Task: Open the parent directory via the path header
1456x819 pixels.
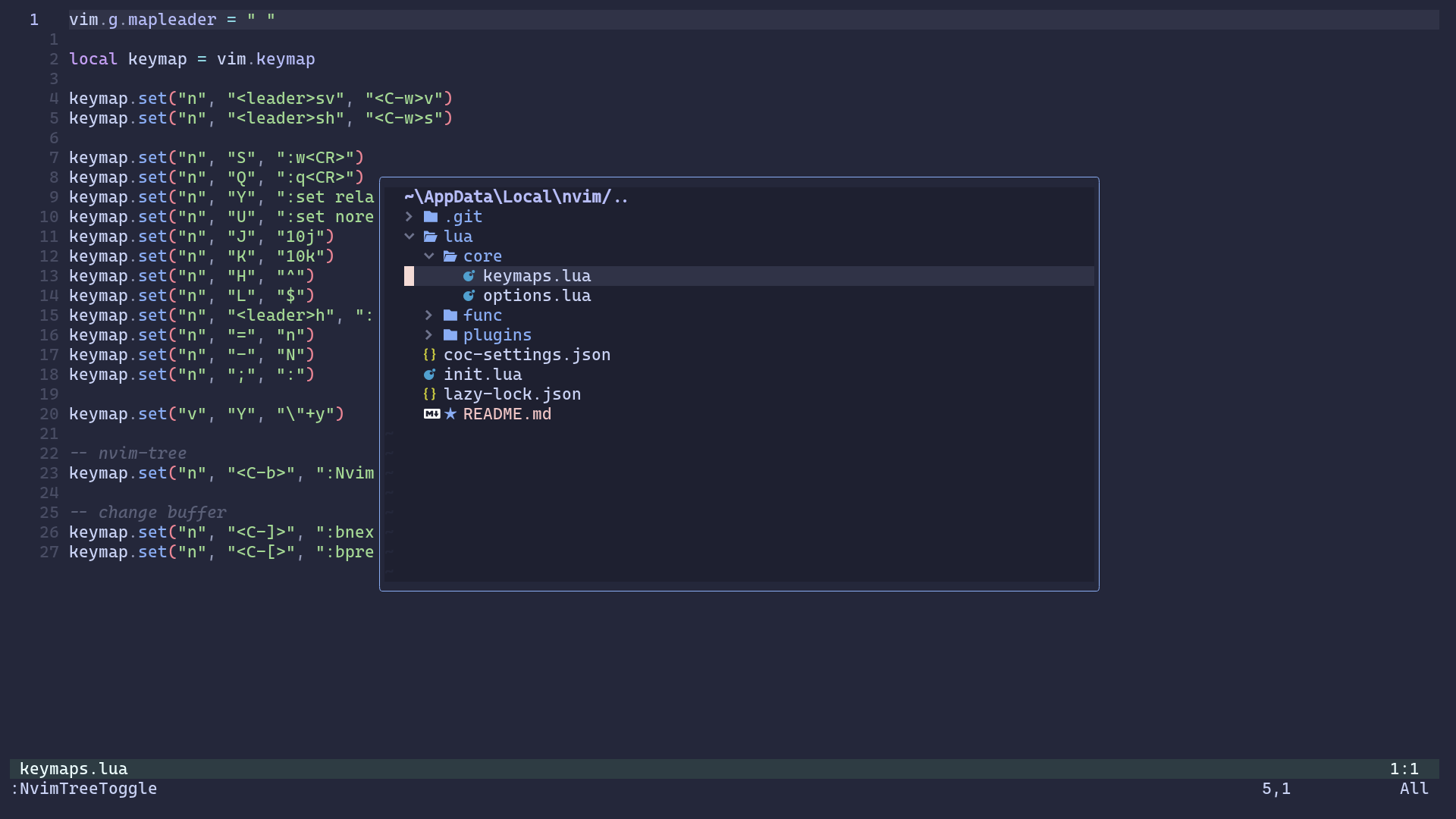Action: pyautogui.click(x=516, y=196)
